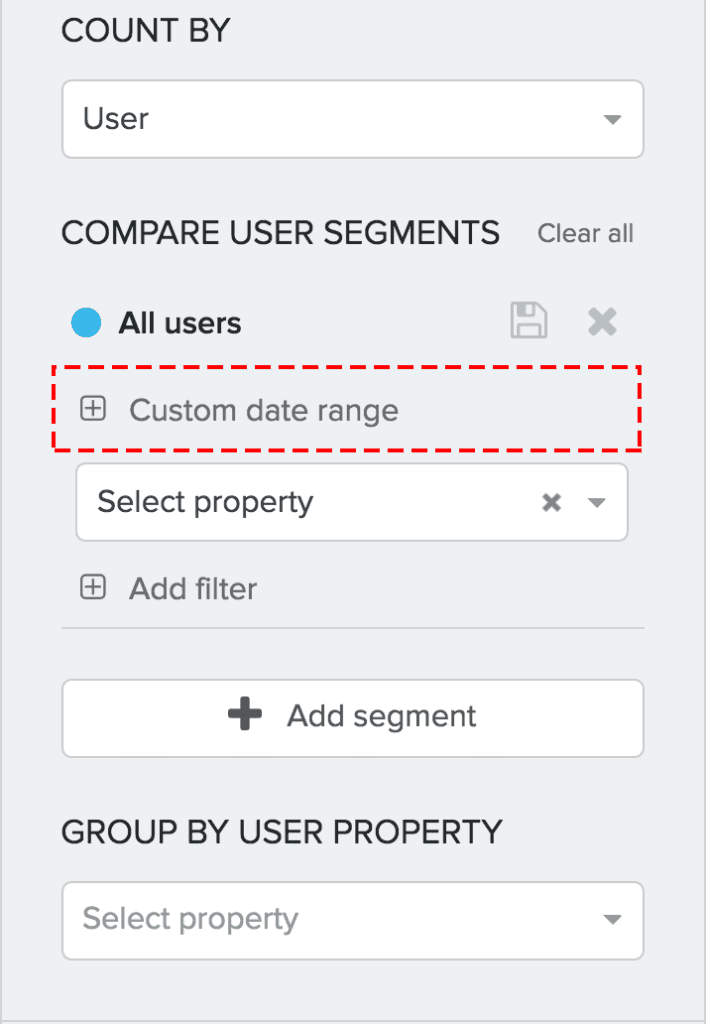Click the Add filter text
The image size is (706, 1024).
193,588
